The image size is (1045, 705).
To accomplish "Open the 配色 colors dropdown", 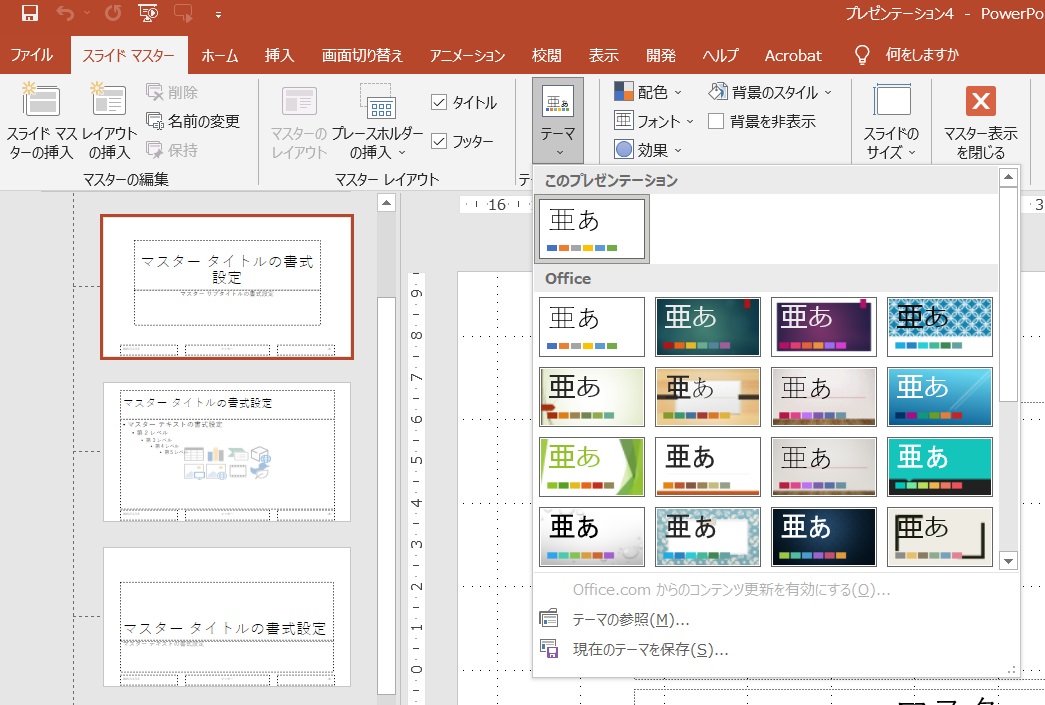I will coord(647,92).
